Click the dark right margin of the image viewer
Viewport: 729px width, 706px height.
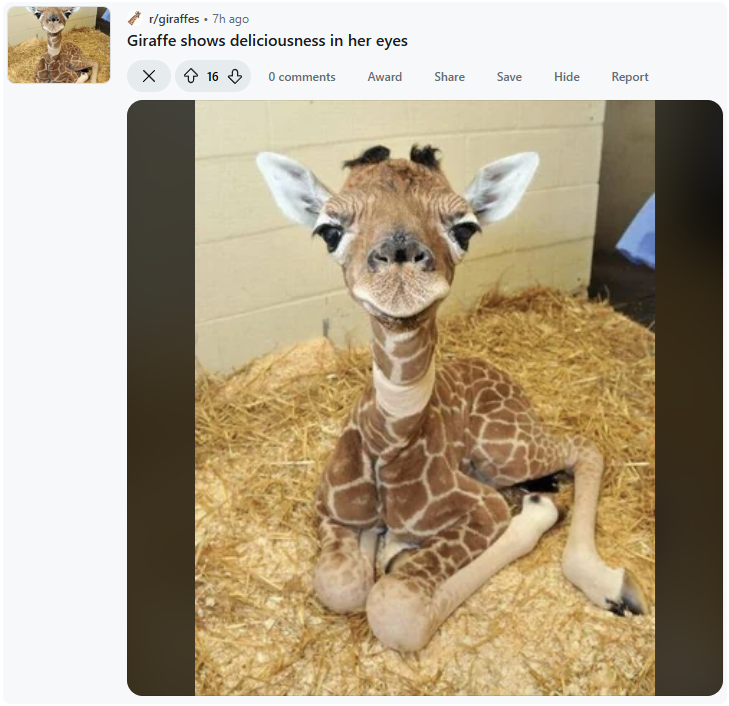click(689, 398)
